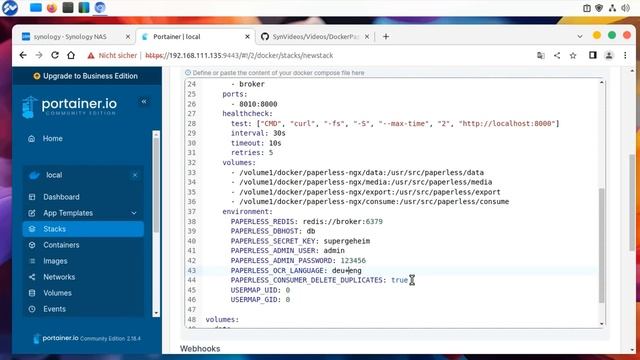Image resolution: width=640 pixels, height=360 pixels.
Task: Open a new browser tab
Action: pos(386,37)
